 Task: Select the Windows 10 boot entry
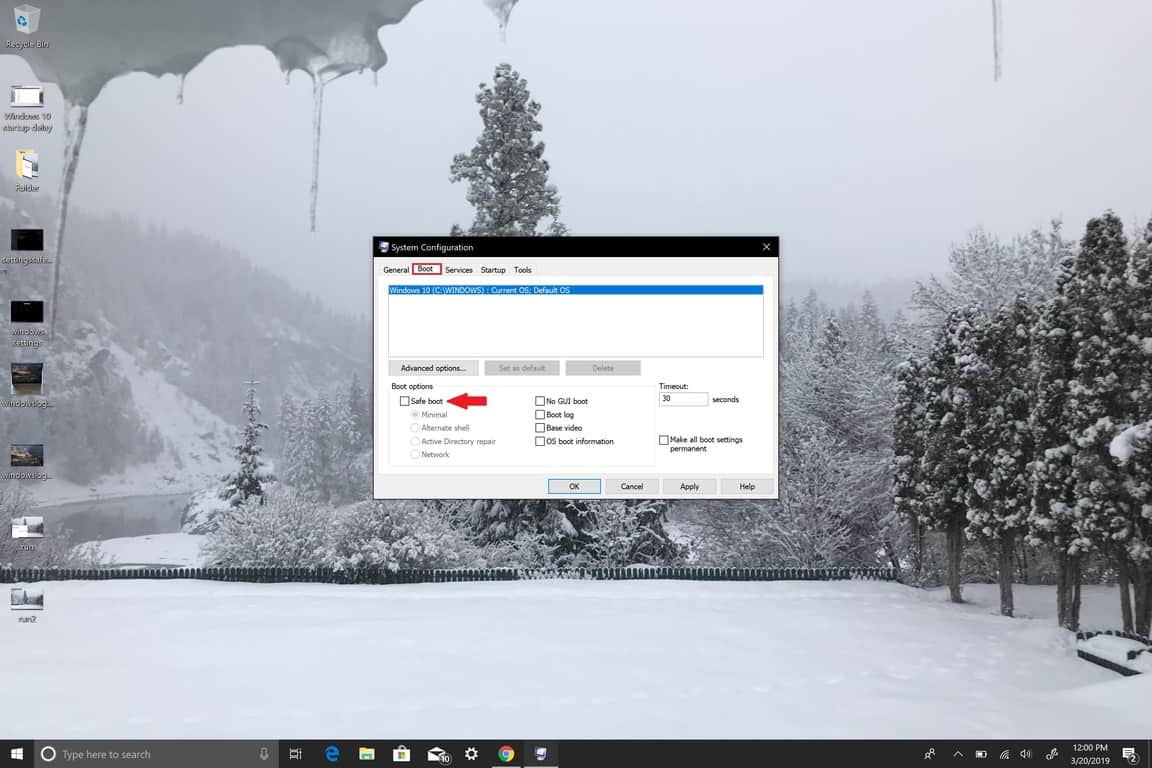click(x=575, y=290)
